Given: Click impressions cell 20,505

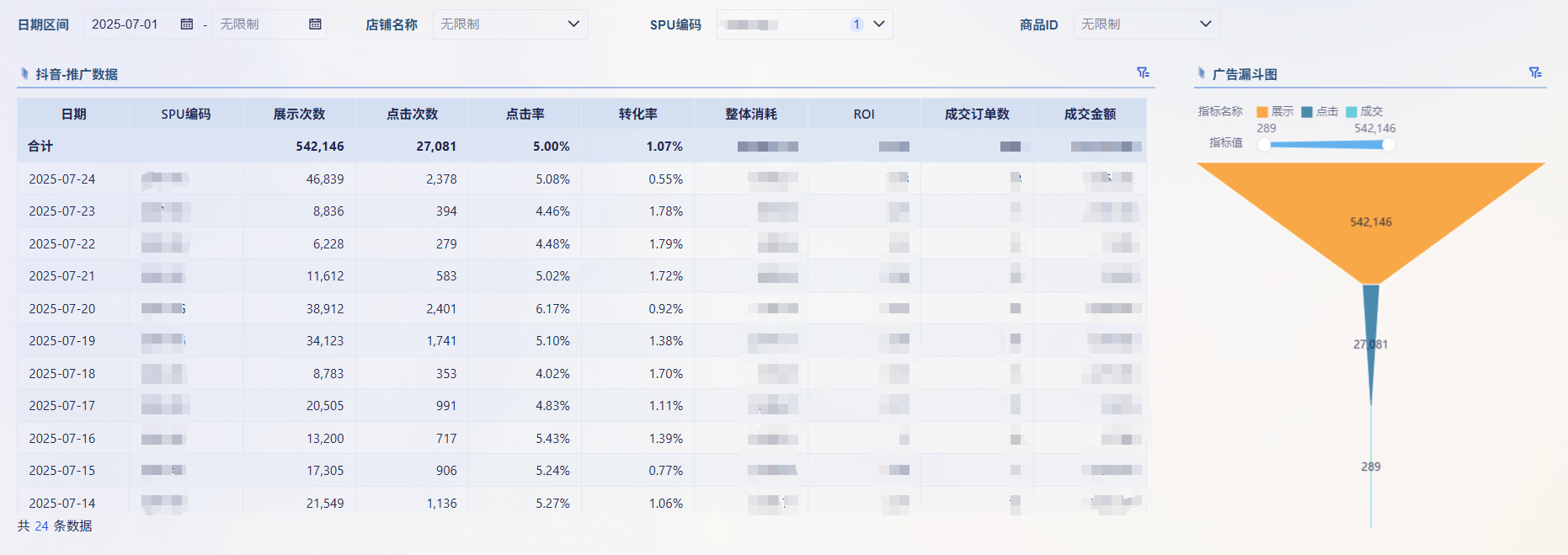Looking at the screenshot, I should 325,405.
